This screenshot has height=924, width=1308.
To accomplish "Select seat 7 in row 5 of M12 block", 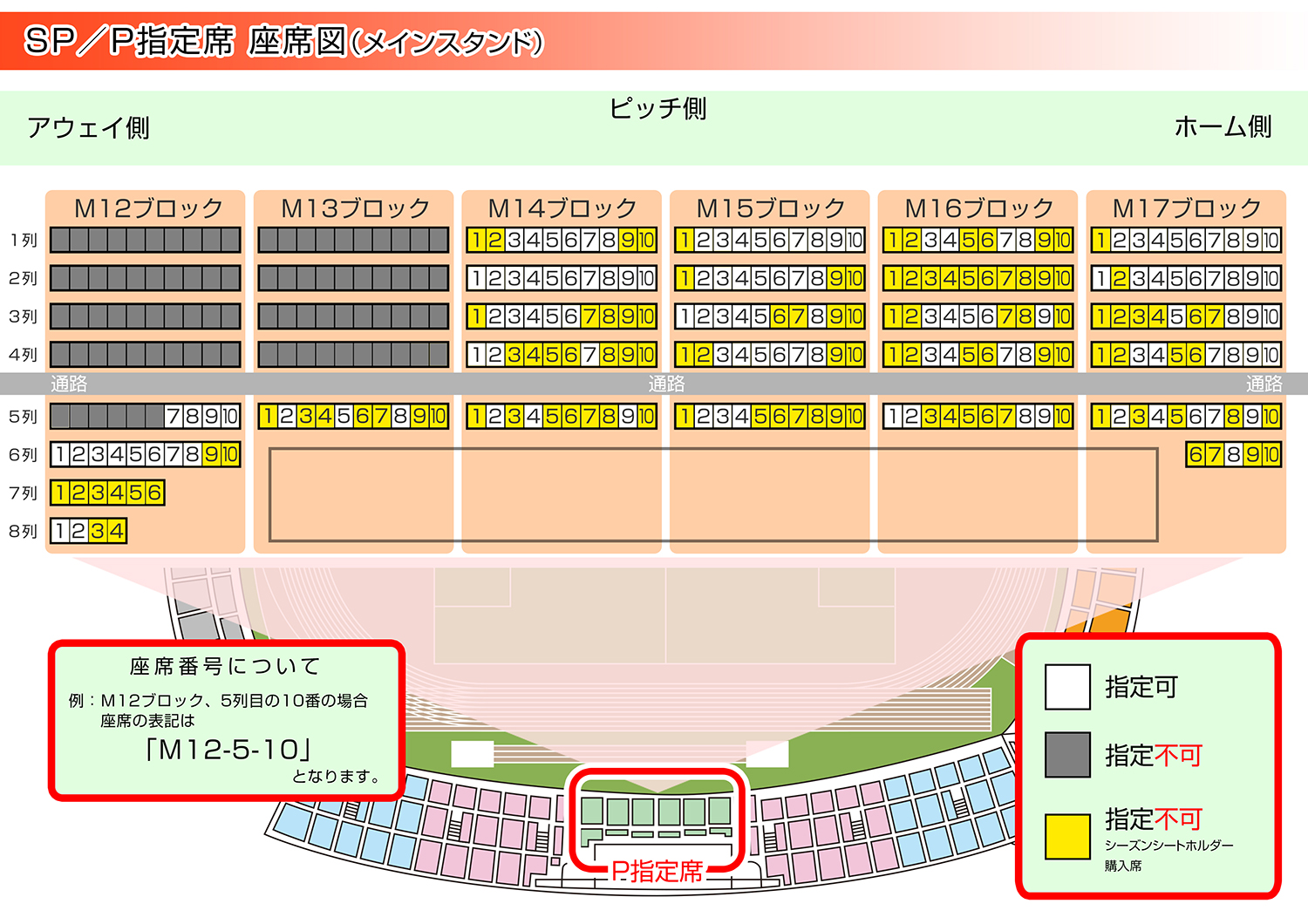I will coord(174,417).
